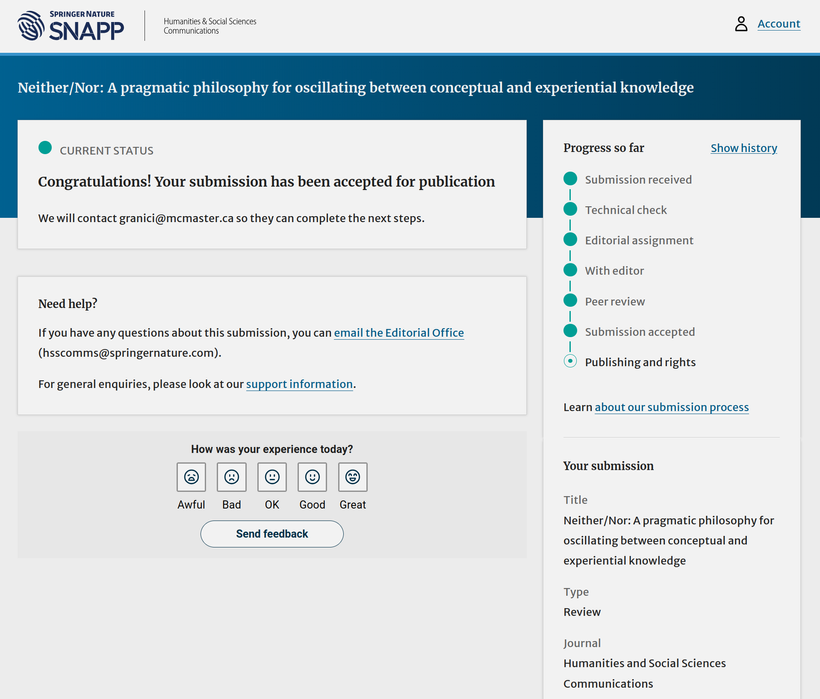Select the Great face rating icon
The width and height of the screenshot is (820, 699).
pos(353,477)
